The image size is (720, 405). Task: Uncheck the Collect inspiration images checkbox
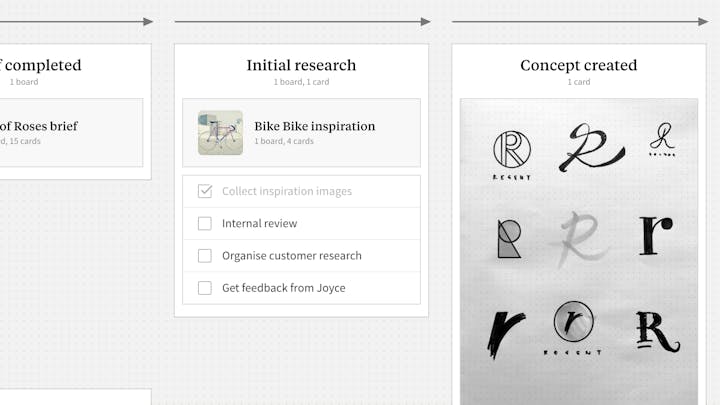coord(205,191)
